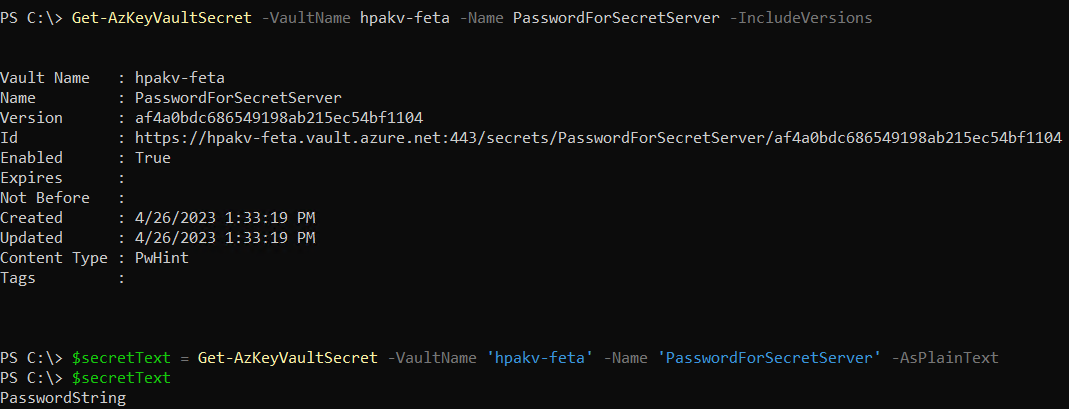Click the Enabled value True

pyautogui.click(x=153, y=158)
